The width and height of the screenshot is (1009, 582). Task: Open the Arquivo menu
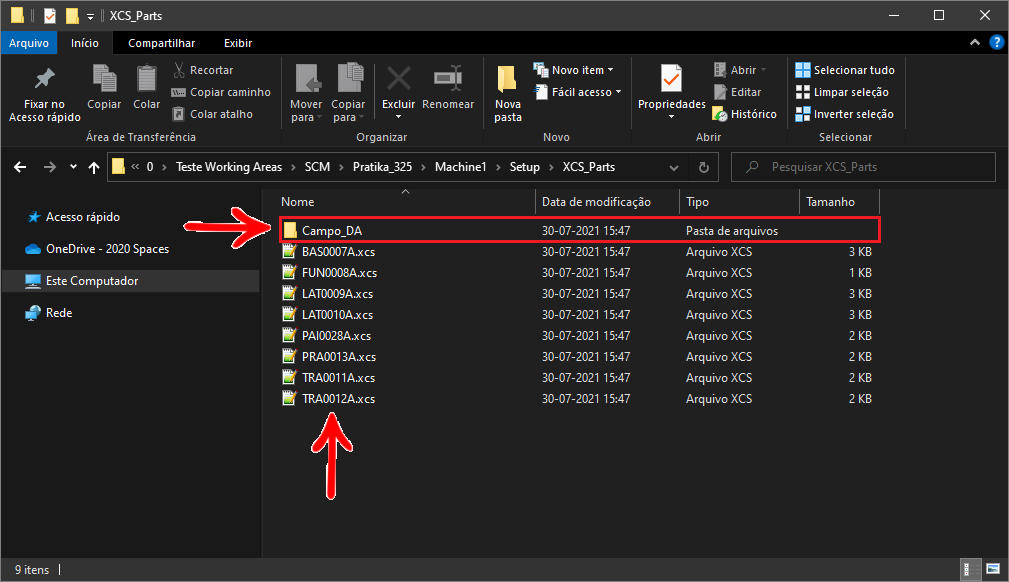(x=29, y=43)
